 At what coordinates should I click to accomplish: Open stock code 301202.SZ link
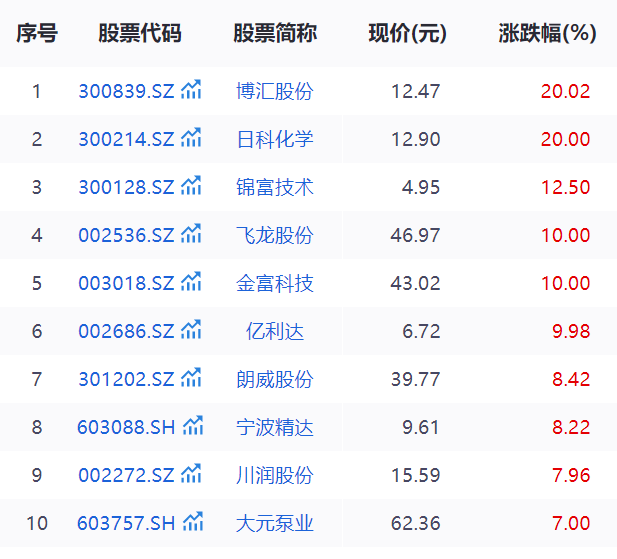[126, 379]
